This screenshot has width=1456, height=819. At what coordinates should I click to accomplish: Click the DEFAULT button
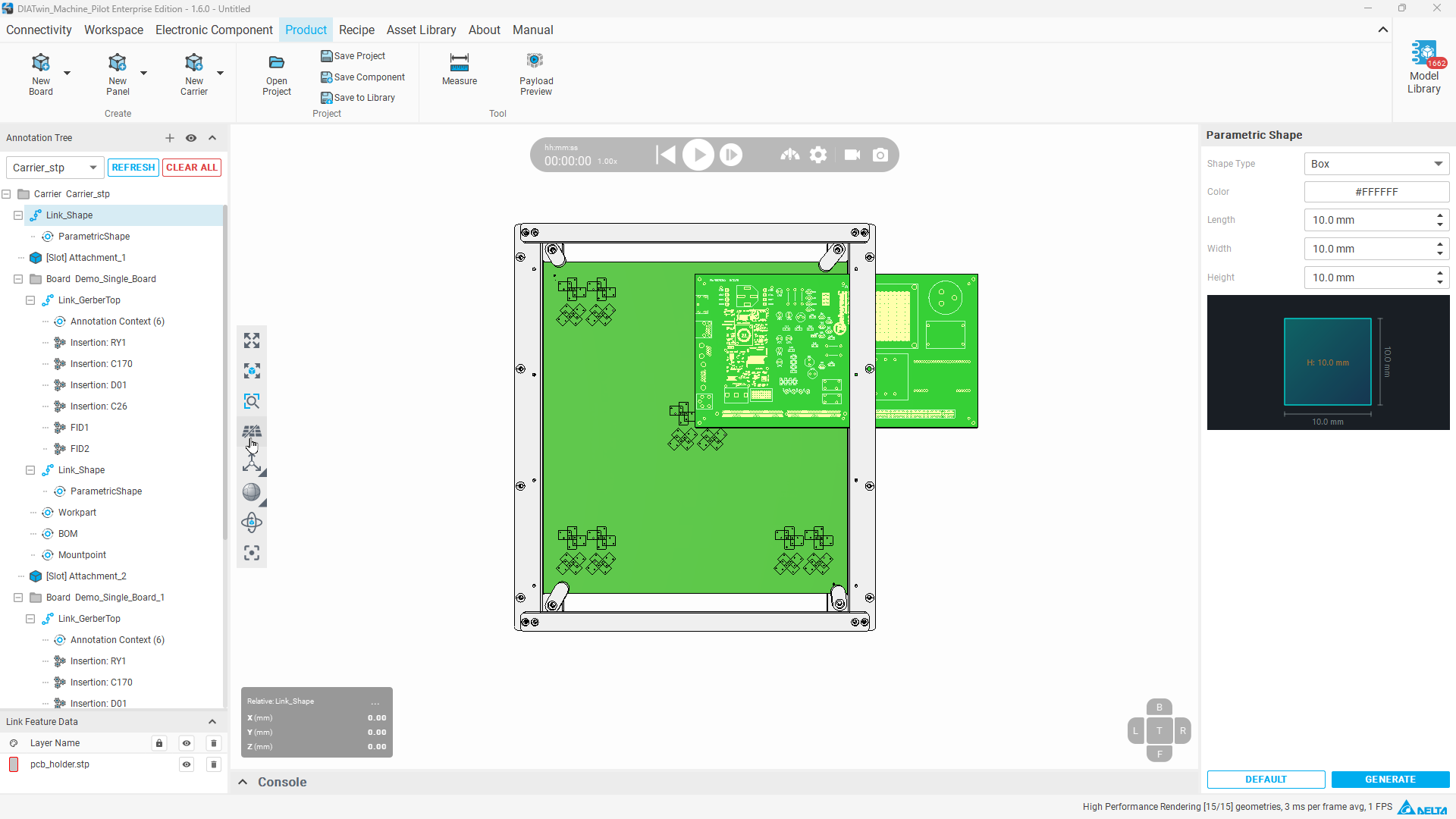1266,780
